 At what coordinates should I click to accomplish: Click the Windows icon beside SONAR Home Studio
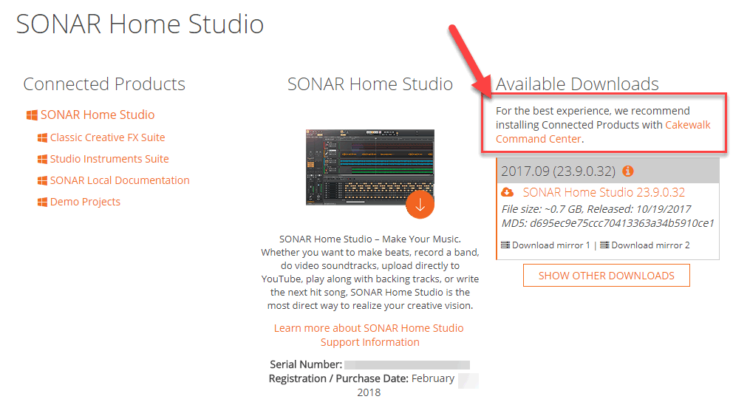point(32,115)
